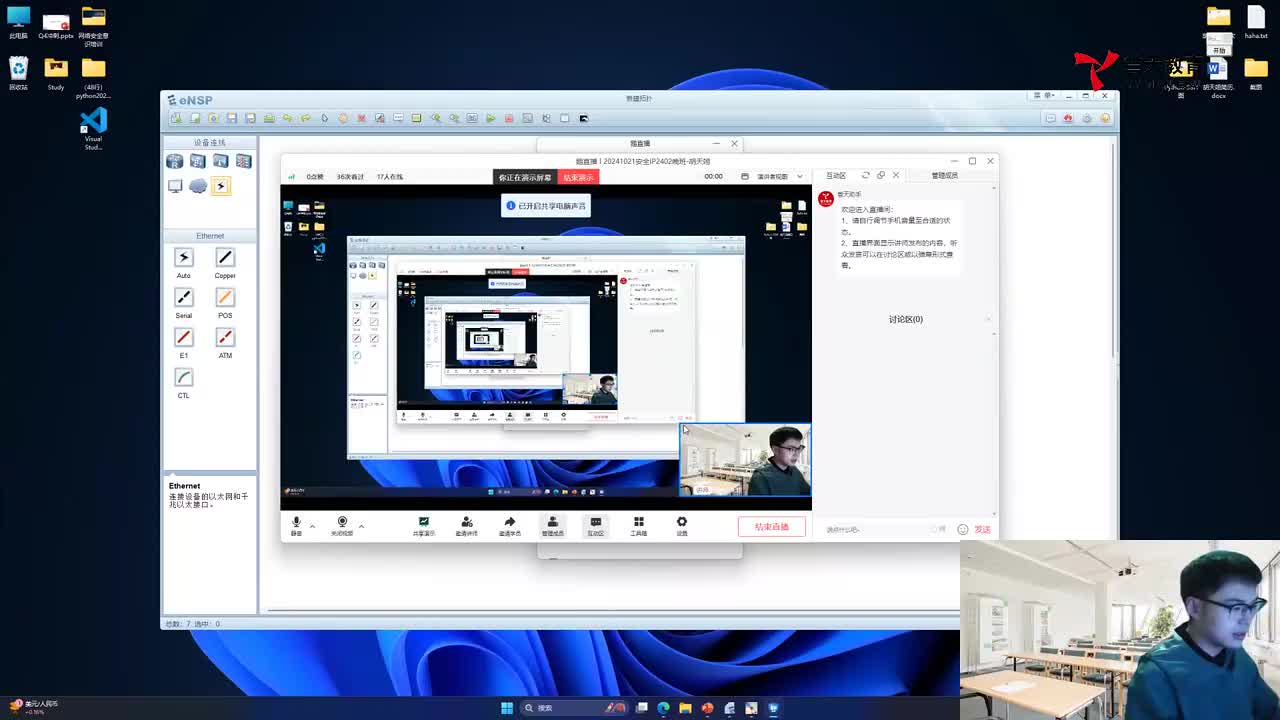Open live stream settings gear
Image resolution: width=1280 pixels, height=720 pixels.
682,526
